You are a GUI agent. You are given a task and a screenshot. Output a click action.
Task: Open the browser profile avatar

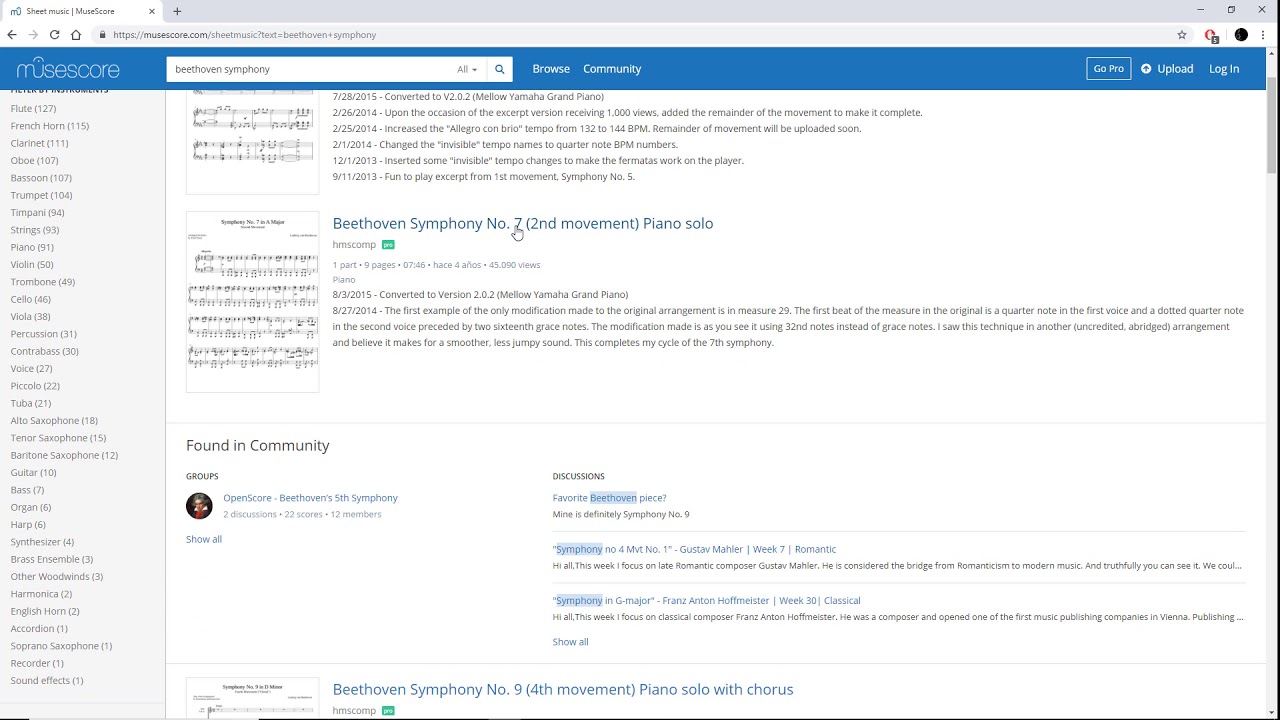click(x=1241, y=35)
